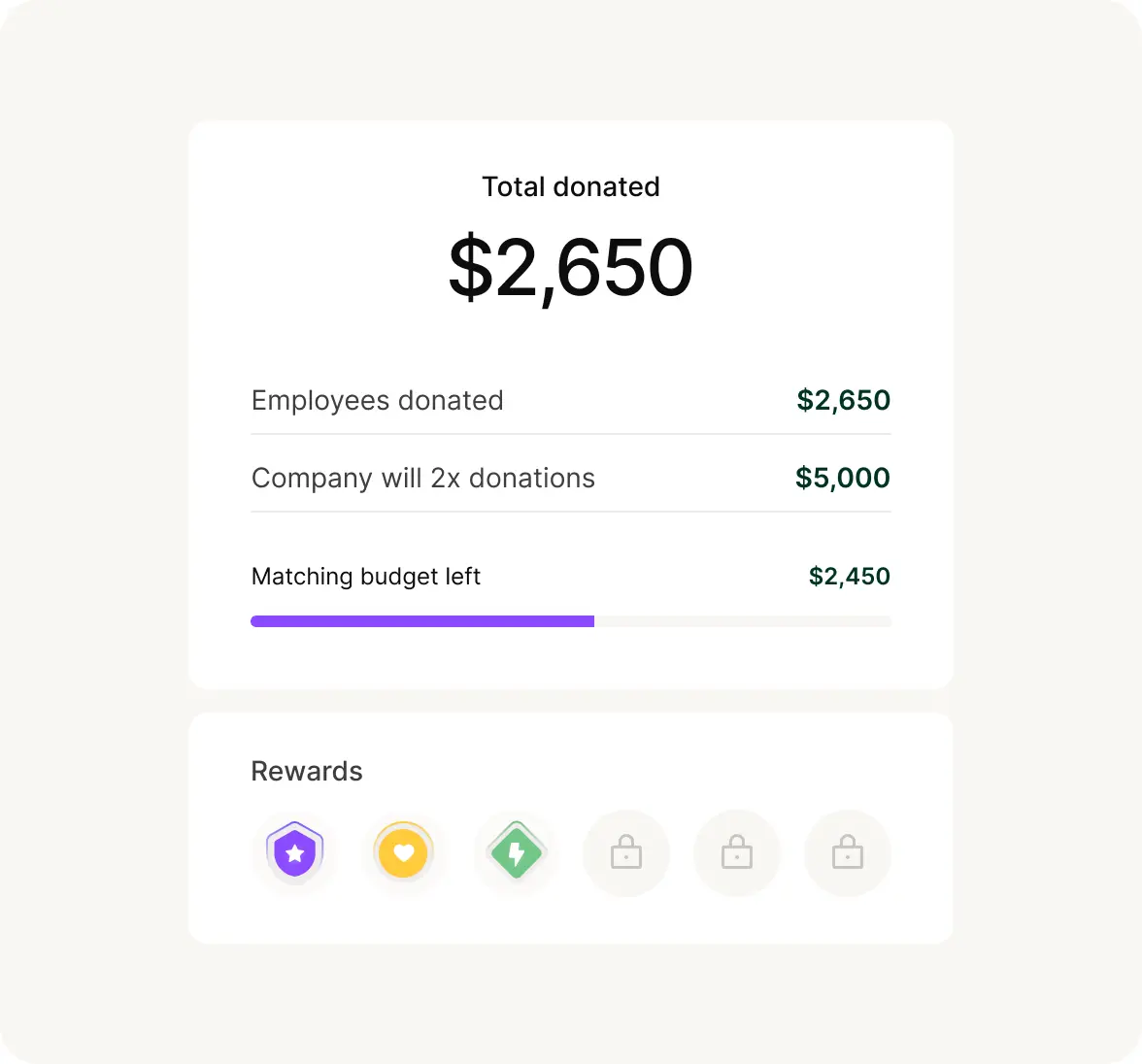Click the "Rewards" section heading

point(307,771)
